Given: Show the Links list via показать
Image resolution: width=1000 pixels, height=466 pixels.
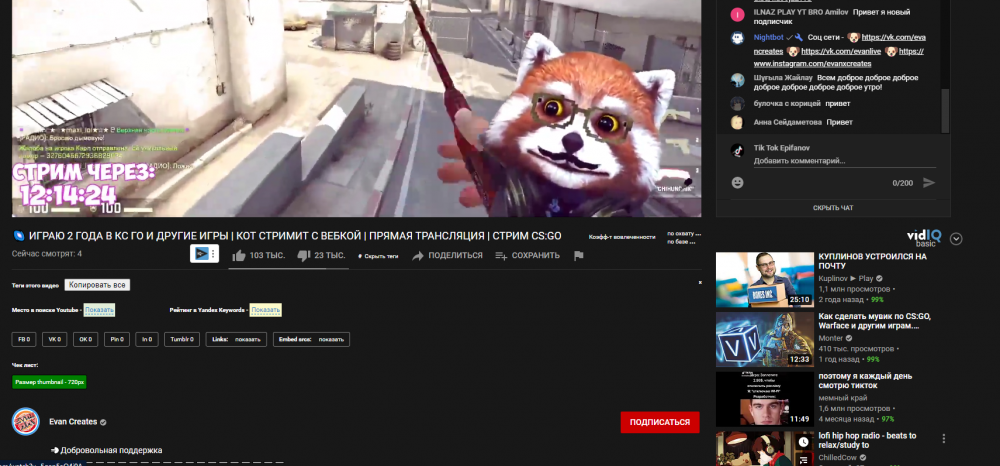Looking at the screenshot, I should [x=247, y=339].
